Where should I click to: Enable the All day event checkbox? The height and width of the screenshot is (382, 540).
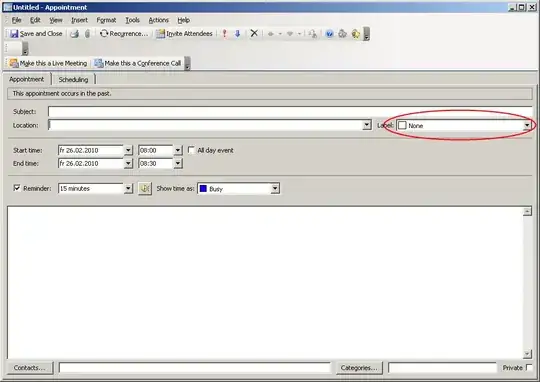(x=191, y=150)
